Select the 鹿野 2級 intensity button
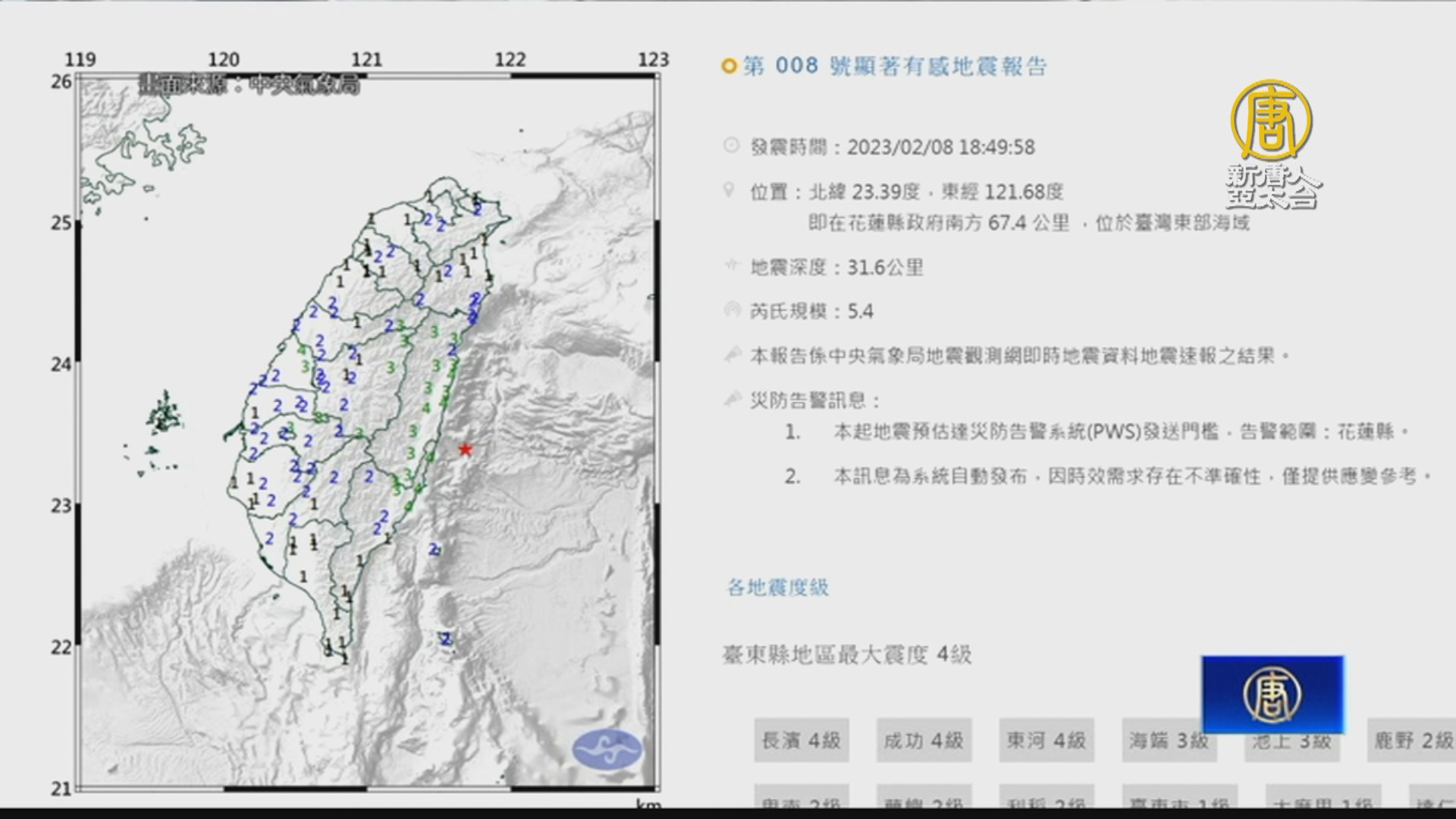The width and height of the screenshot is (1456, 819). 1413,740
